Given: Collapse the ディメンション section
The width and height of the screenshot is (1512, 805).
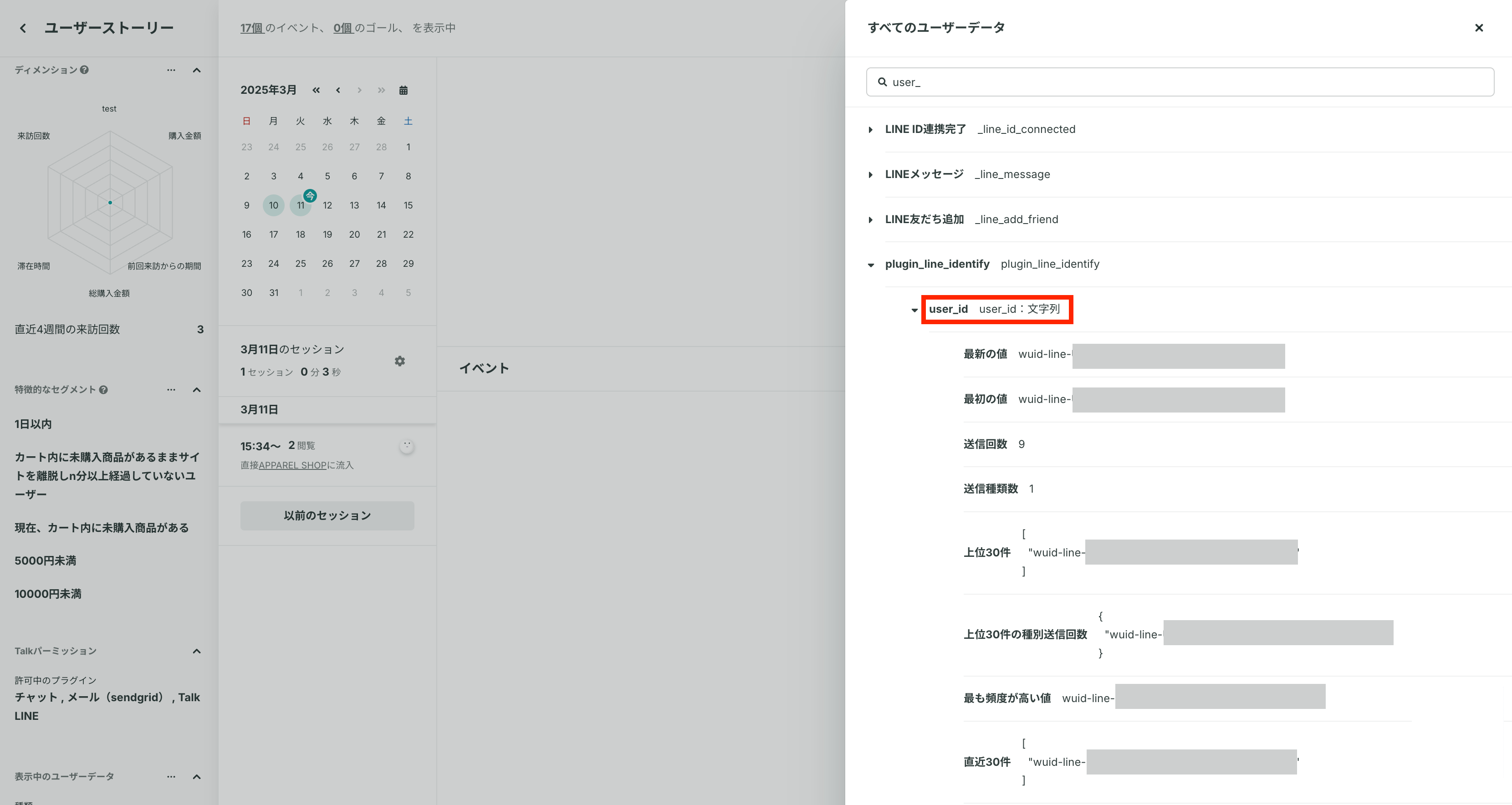Looking at the screenshot, I should 197,71.
